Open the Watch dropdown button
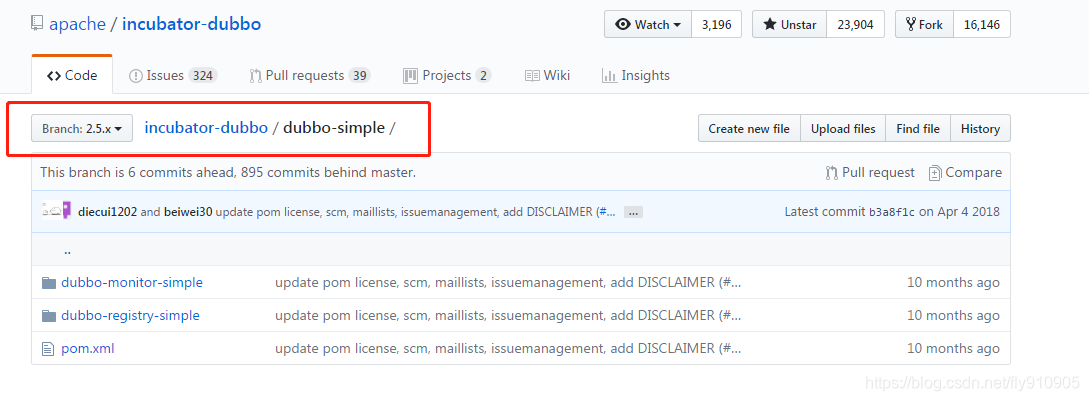Image resolution: width=1089 pixels, height=401 pixels. pyautogui.click(x=648, y=24)
